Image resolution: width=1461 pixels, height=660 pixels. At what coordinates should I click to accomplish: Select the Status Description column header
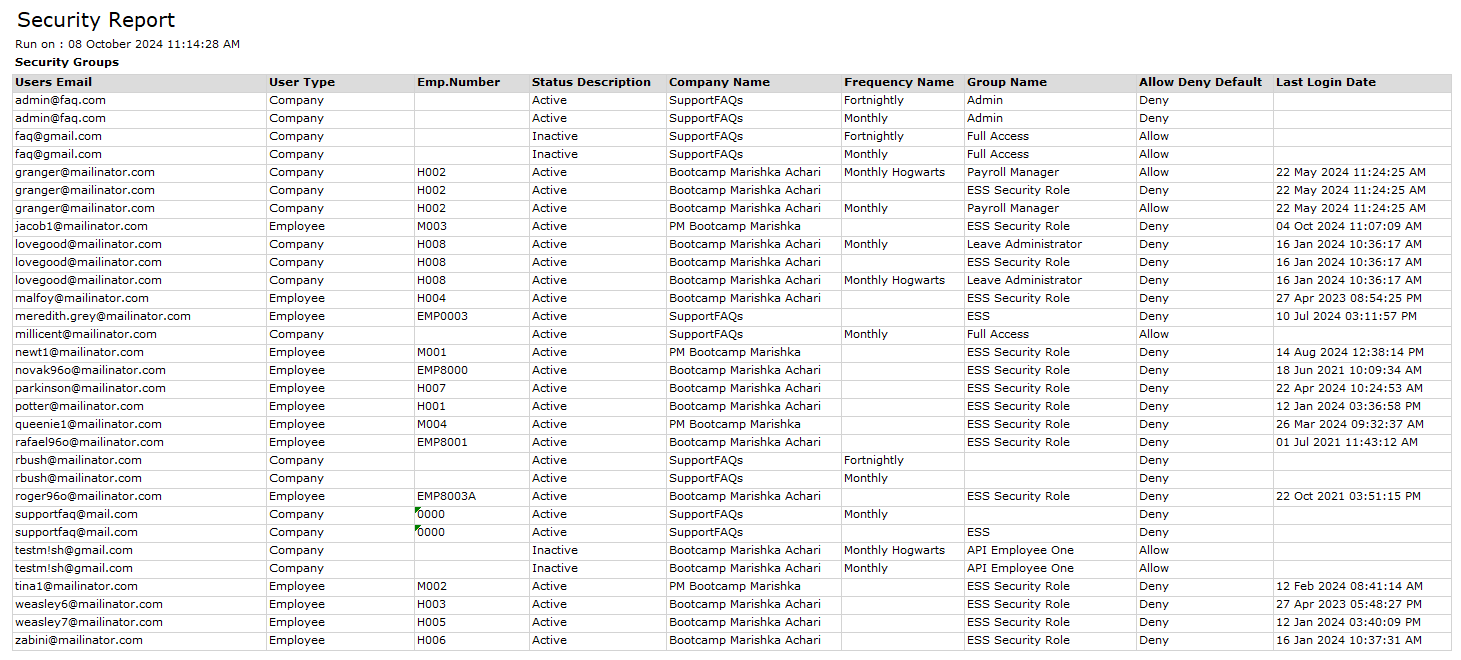tap(591, 83)
